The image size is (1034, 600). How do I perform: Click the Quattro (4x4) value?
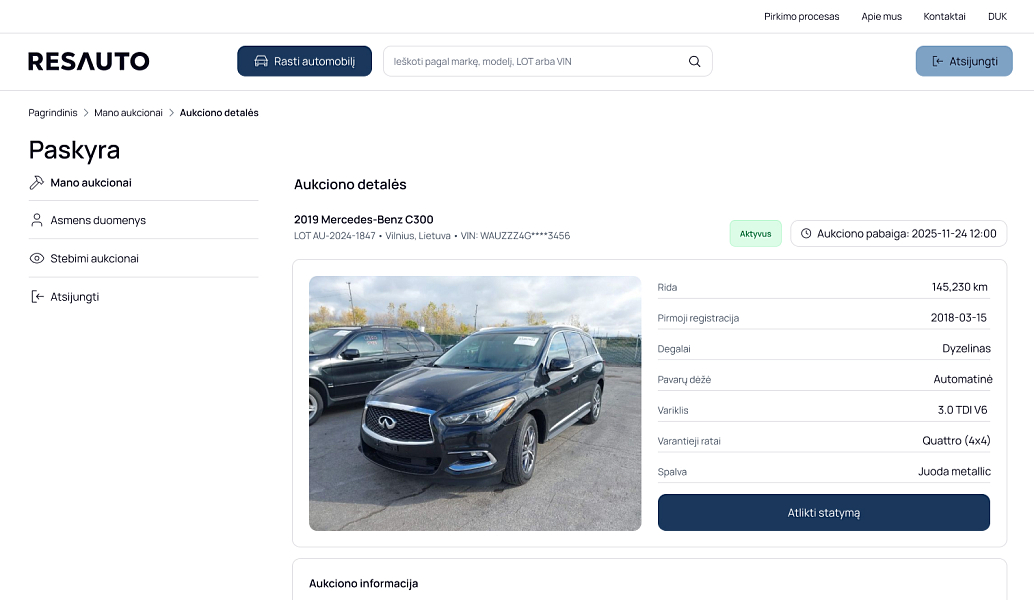(956, 441)
